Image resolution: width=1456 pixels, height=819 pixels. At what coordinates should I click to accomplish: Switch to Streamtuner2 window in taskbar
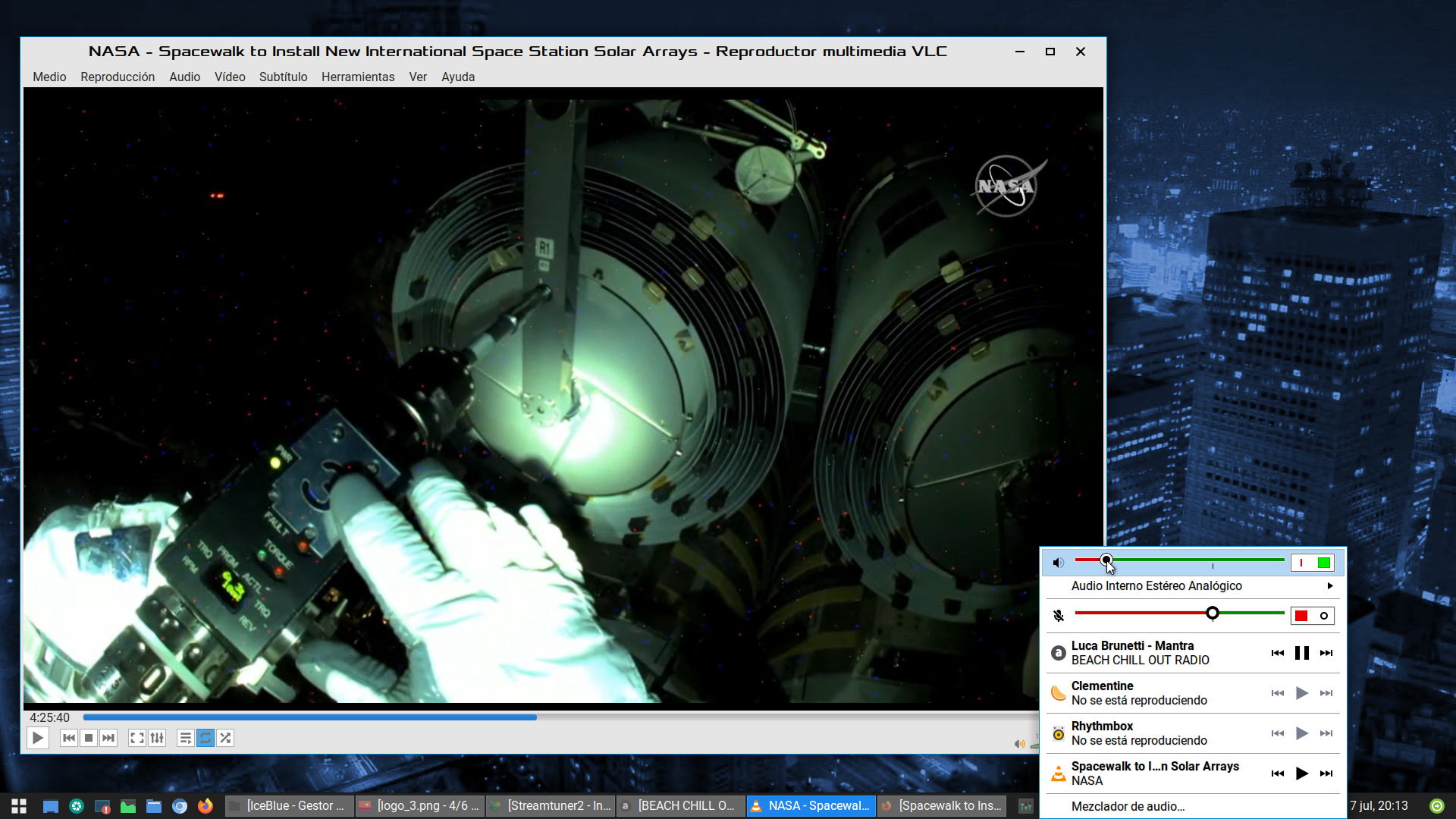pyautogui.click(x=551, y=806)
